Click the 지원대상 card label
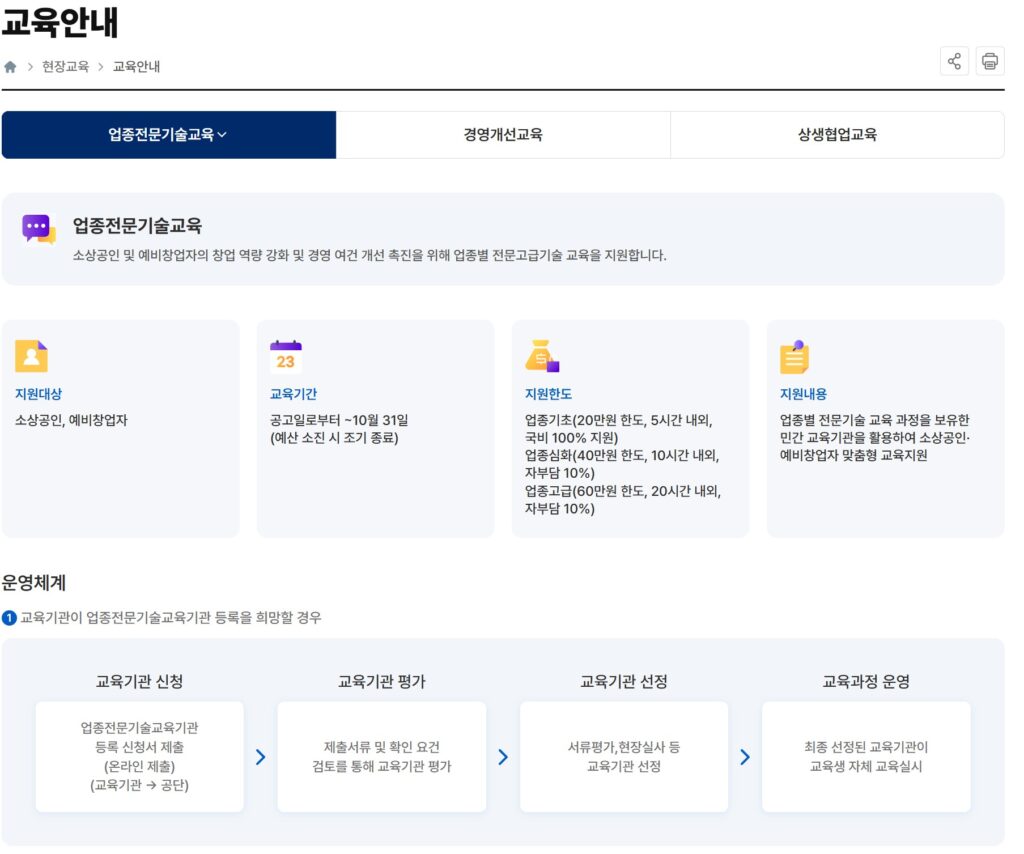This screenshot has width=1024, height=854. coord(39,394)
